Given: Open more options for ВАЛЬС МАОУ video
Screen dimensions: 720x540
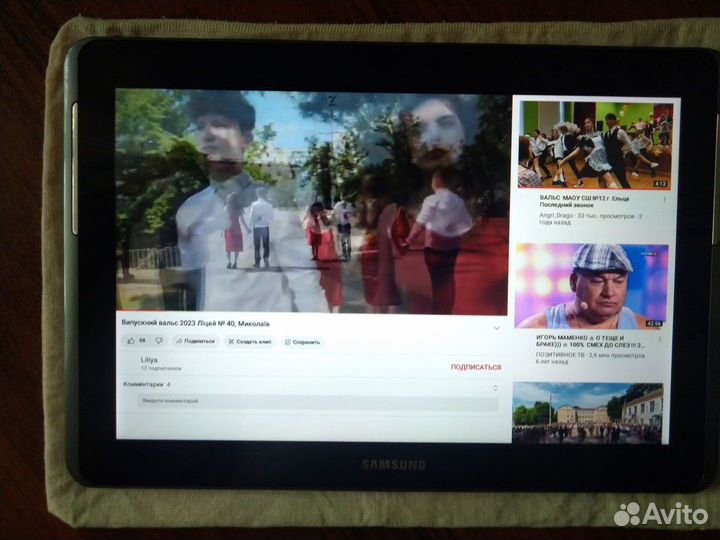Looking at the screenshot, I should coord(664,200).
